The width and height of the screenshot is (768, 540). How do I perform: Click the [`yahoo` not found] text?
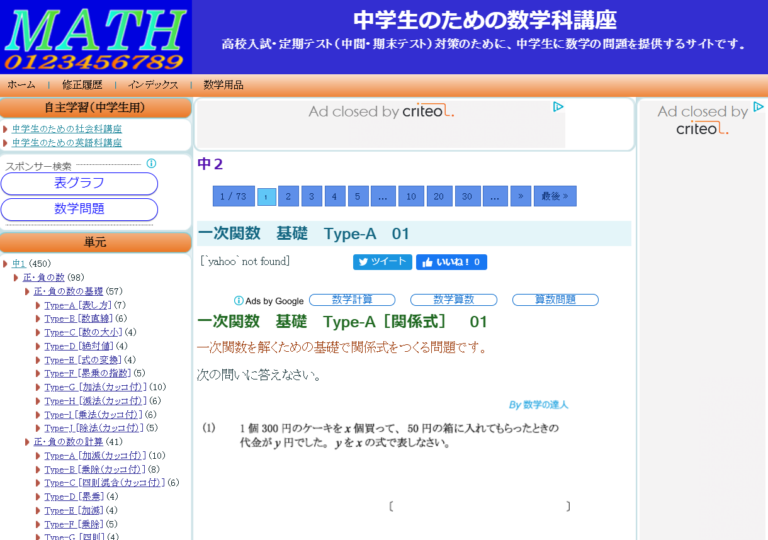[x=244, y=261]
